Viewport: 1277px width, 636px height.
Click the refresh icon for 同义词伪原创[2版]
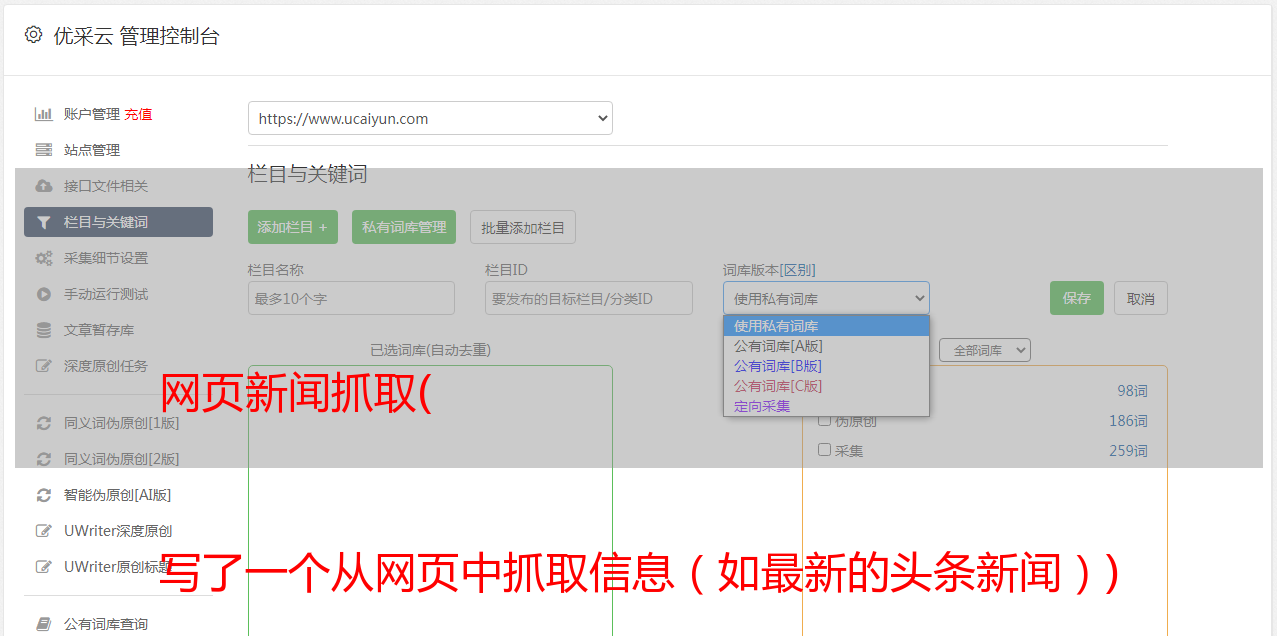[x=44, y=459]
